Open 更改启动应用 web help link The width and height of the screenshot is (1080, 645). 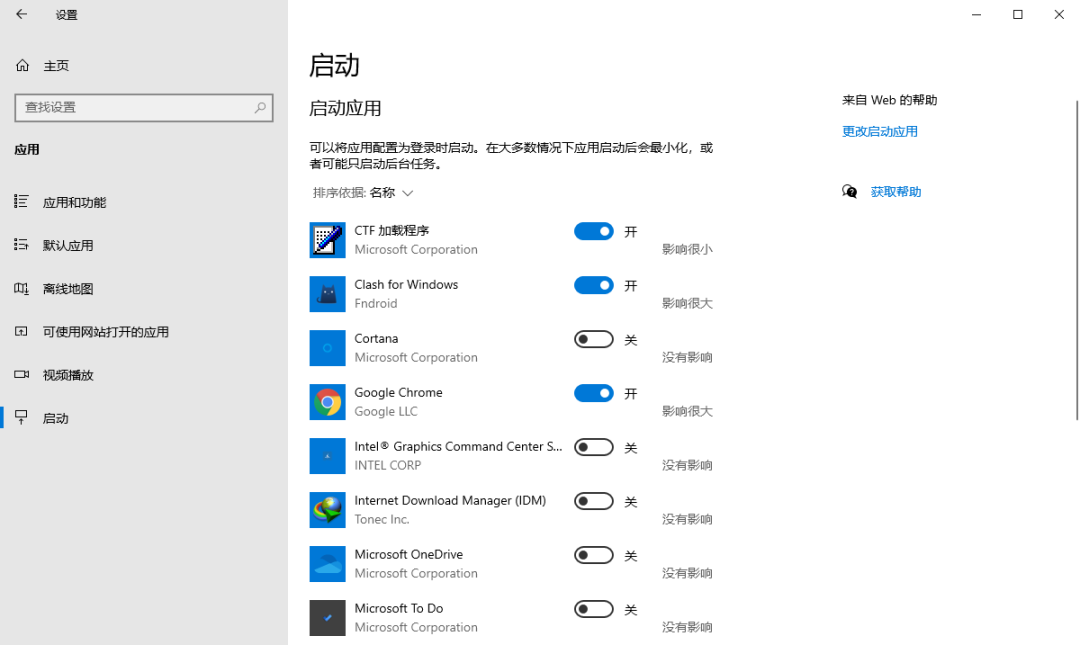[880, 131]
